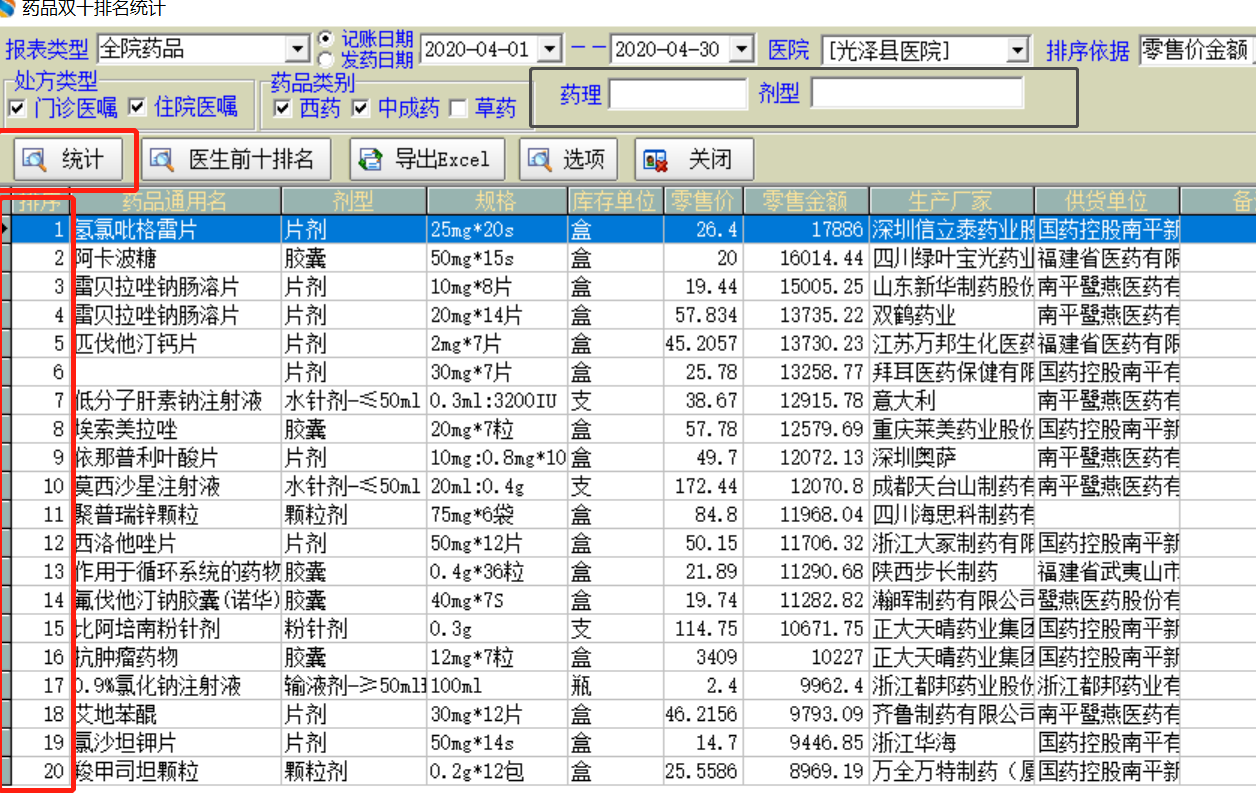Click the 172.44 retail price cell

[x=703, y=487]
